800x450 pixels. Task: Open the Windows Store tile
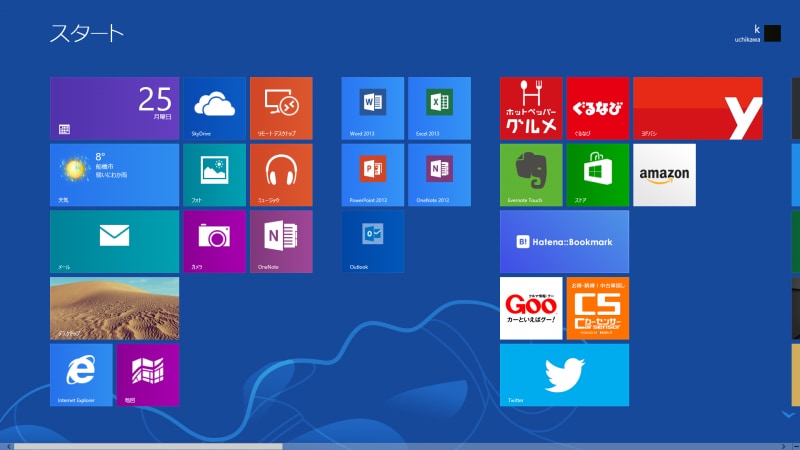pos(598,174)
